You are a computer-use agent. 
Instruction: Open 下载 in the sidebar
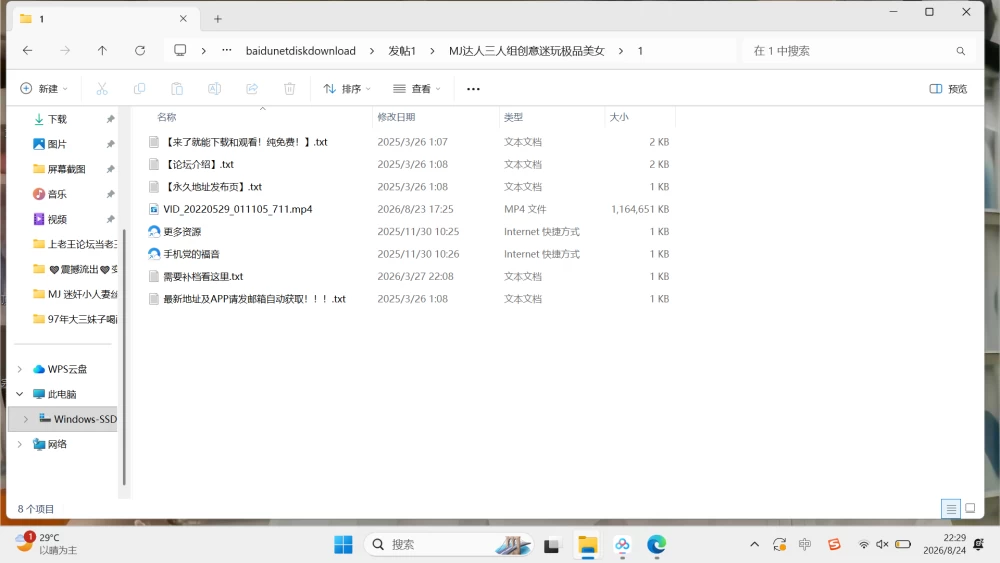57,119
